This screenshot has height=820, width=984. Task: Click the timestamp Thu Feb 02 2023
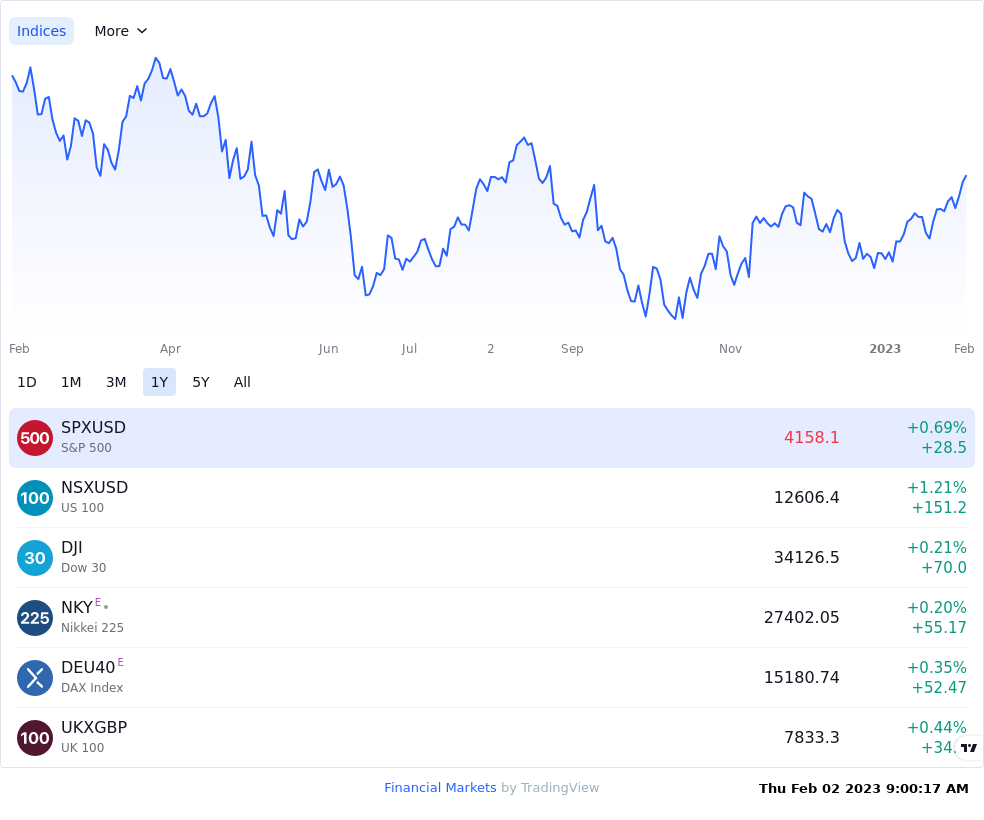coord(864,788)
